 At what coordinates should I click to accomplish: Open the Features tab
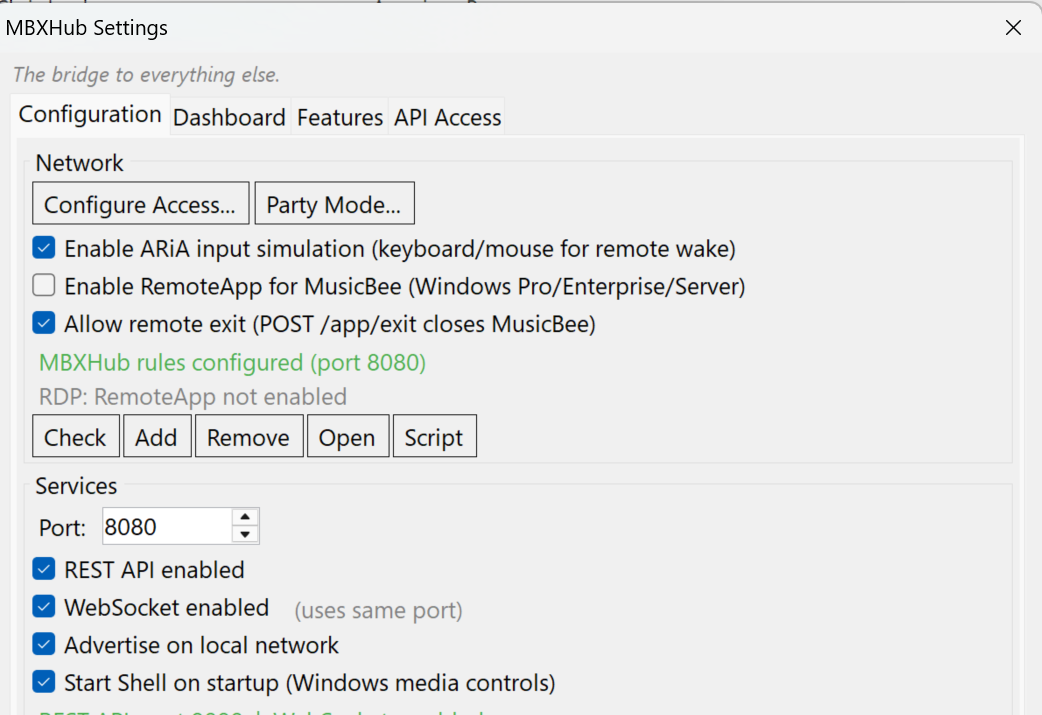339,117
